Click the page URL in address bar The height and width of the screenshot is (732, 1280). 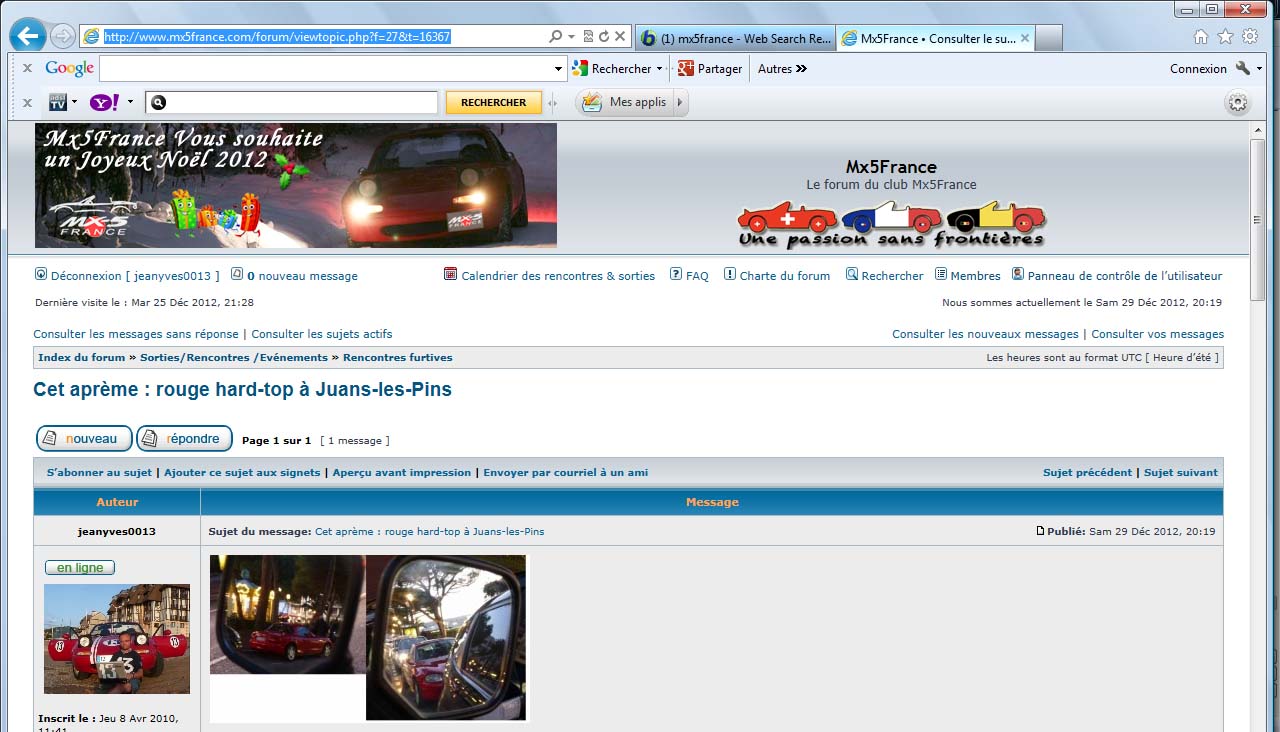[277, 36]
